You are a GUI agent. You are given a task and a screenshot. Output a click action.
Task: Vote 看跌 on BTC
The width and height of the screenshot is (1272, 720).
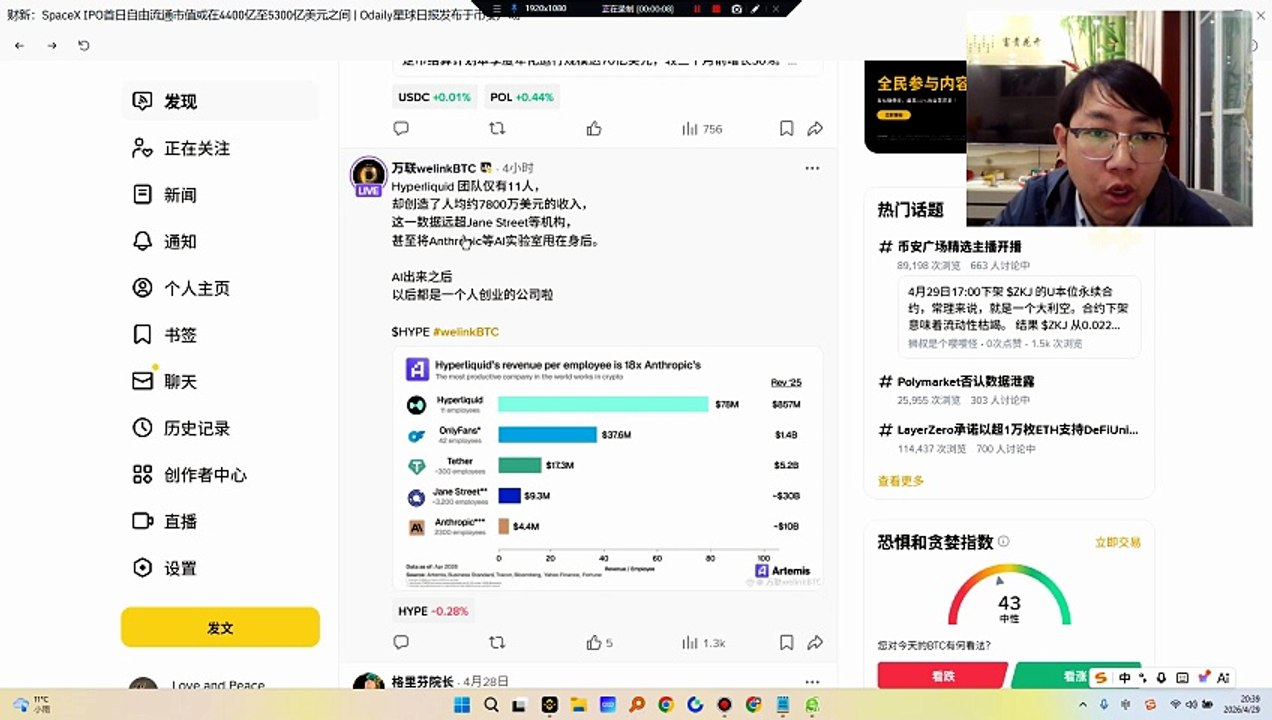(942, 676)
